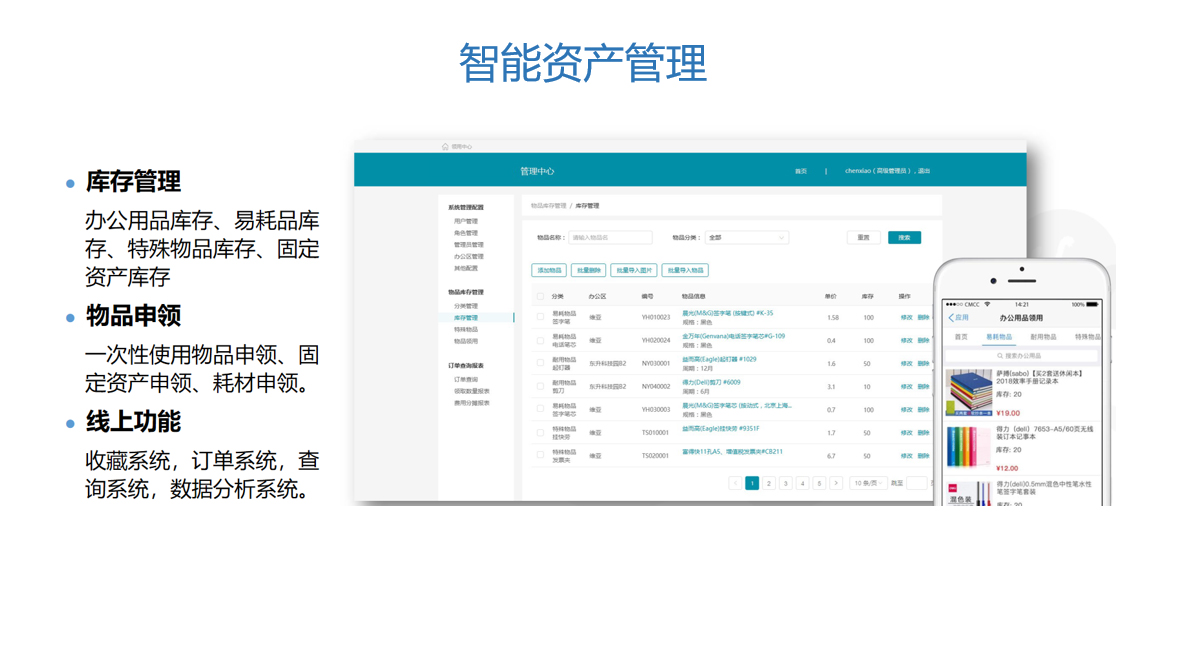Tap the notebook thumbnail for sabo product
The image size is (1180, 650).
click(x=968, y=394)
